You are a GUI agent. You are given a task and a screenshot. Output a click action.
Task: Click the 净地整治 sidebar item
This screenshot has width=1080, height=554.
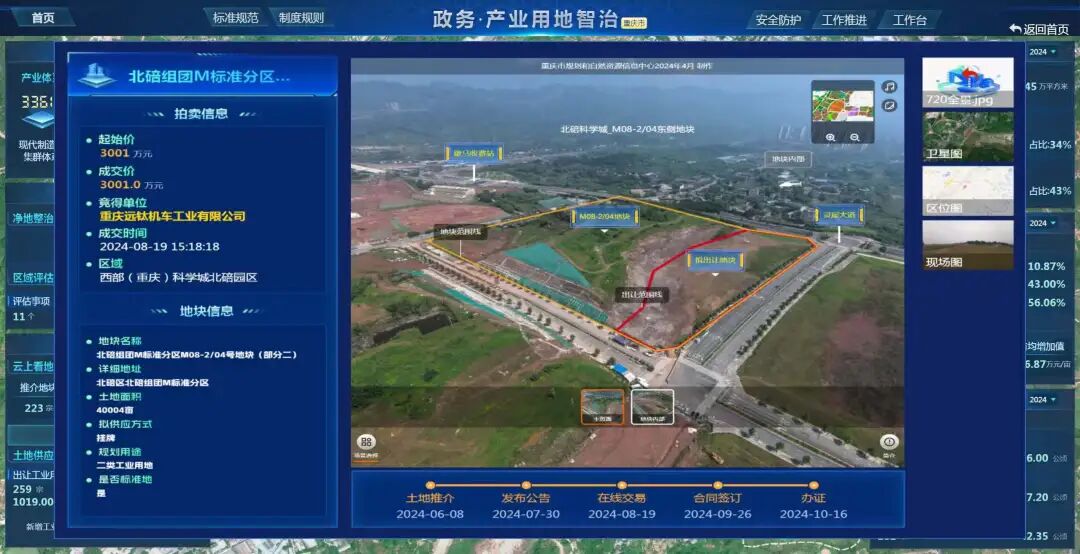(32, 218)
